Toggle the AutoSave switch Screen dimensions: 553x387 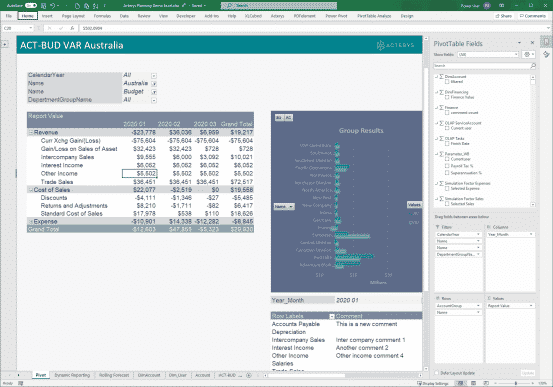coord(31,6)
